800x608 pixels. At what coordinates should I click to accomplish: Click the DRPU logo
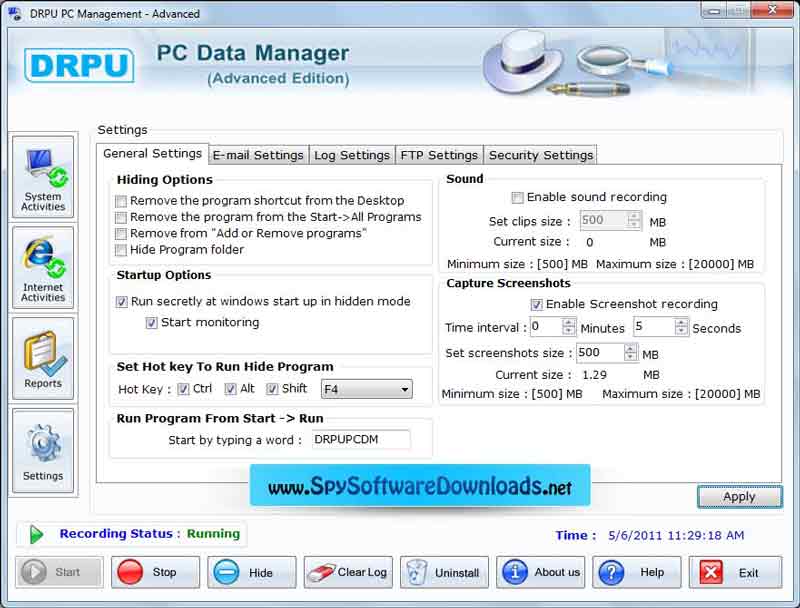[x=79, y=65]
